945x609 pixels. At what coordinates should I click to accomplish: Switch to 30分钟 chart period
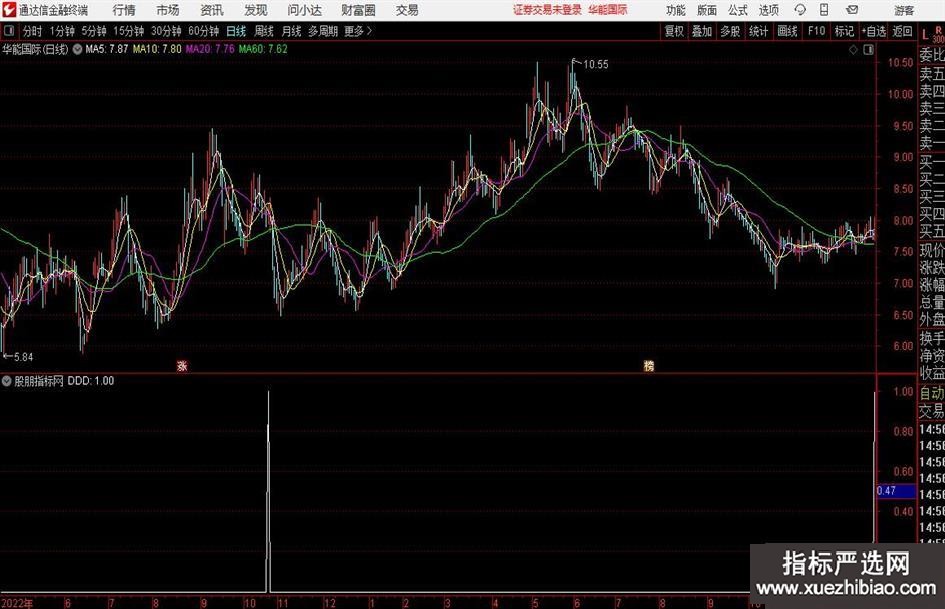(166, 31)
